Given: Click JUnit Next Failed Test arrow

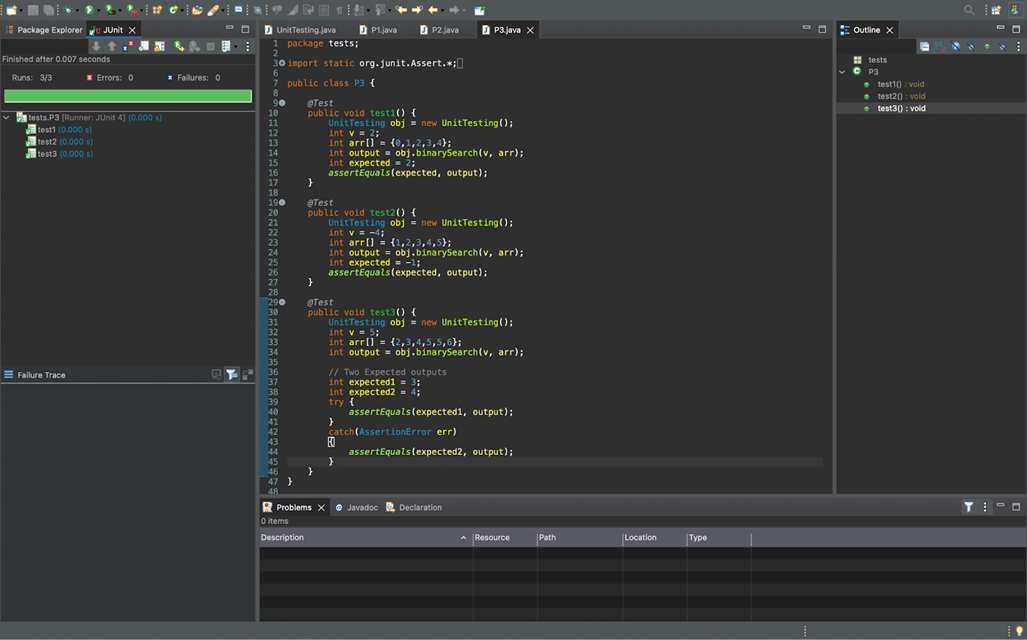Looking at the screenshot, I should click(x=96, y=47).
